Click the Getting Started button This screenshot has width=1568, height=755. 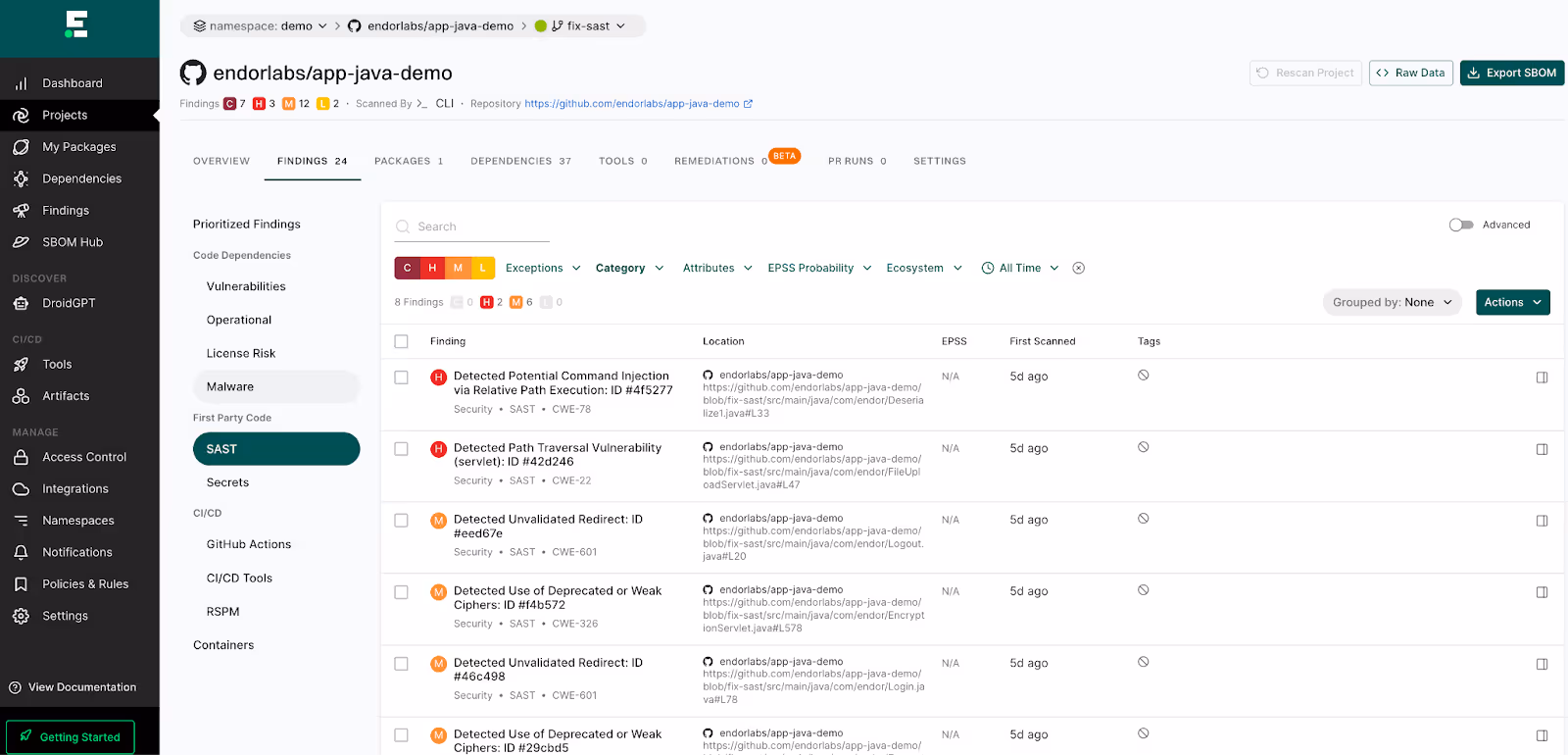(x=71, y=736)
